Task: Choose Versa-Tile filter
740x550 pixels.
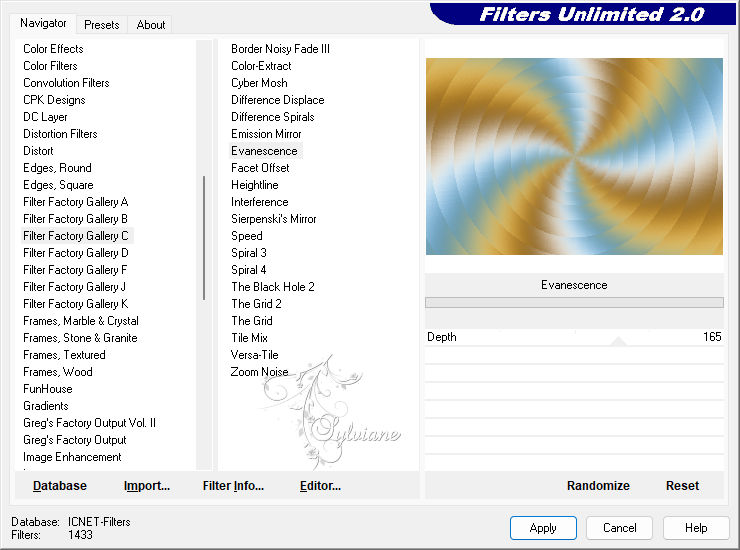Action: click(x=254, y=355)
